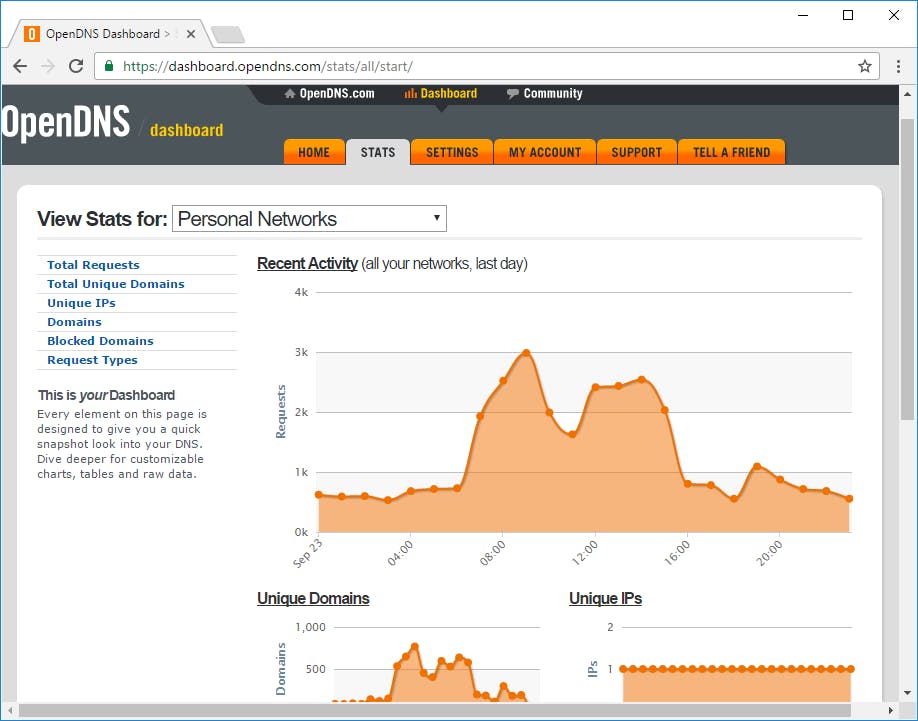This screenshot has height=721, width=918.
Task: Open the sidebar Unique IPs link
Action: pos(81,303)
